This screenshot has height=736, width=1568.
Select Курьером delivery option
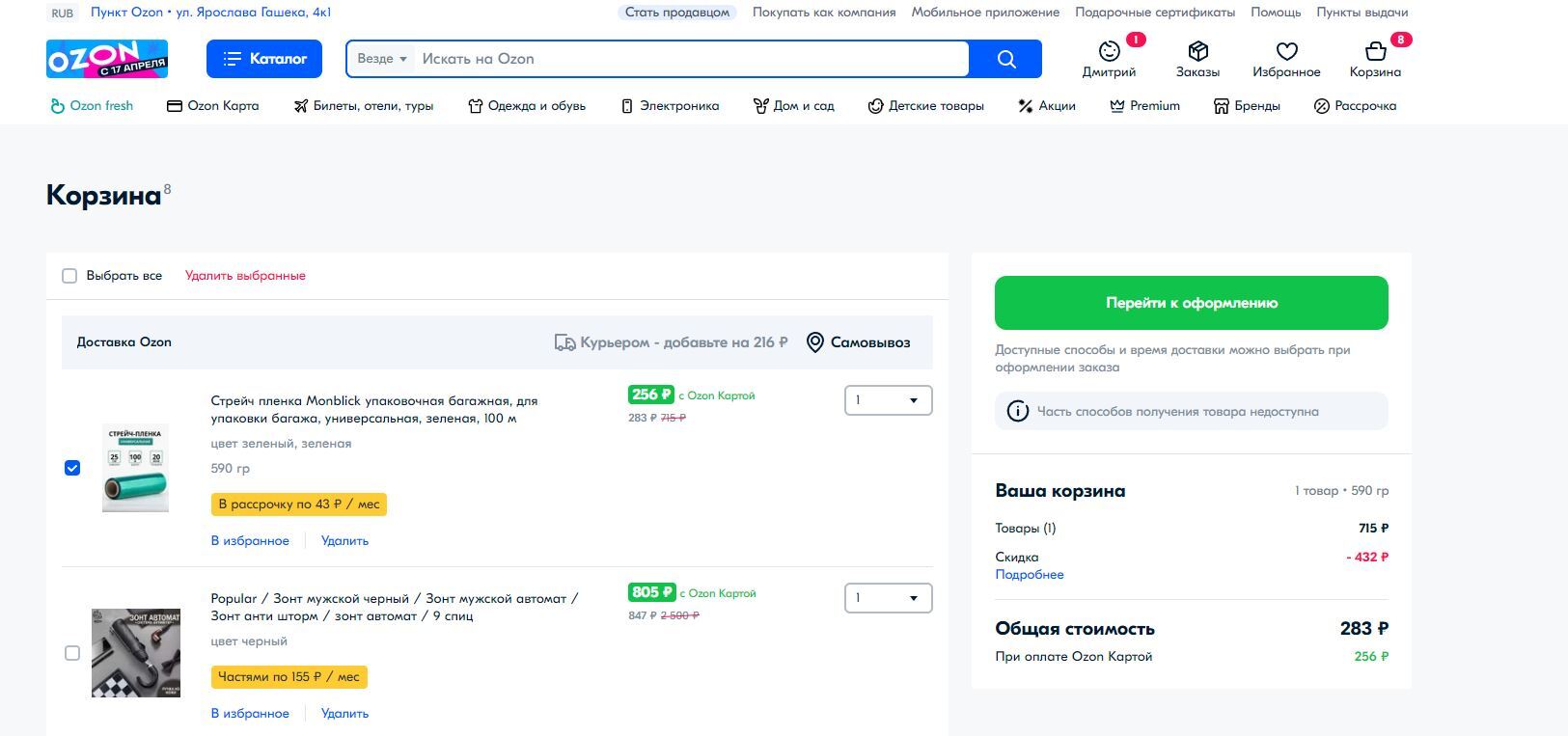(x=672, y=342)
